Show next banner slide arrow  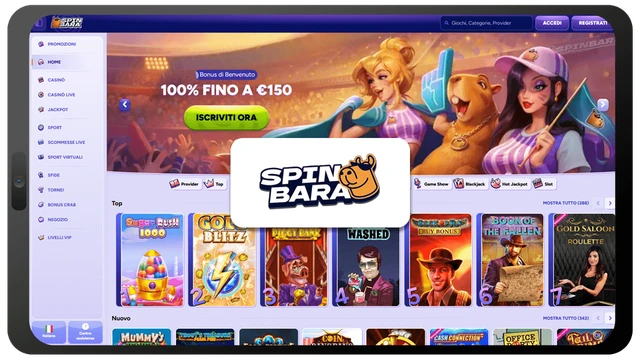pyautogui.click(x=603, y=104)
